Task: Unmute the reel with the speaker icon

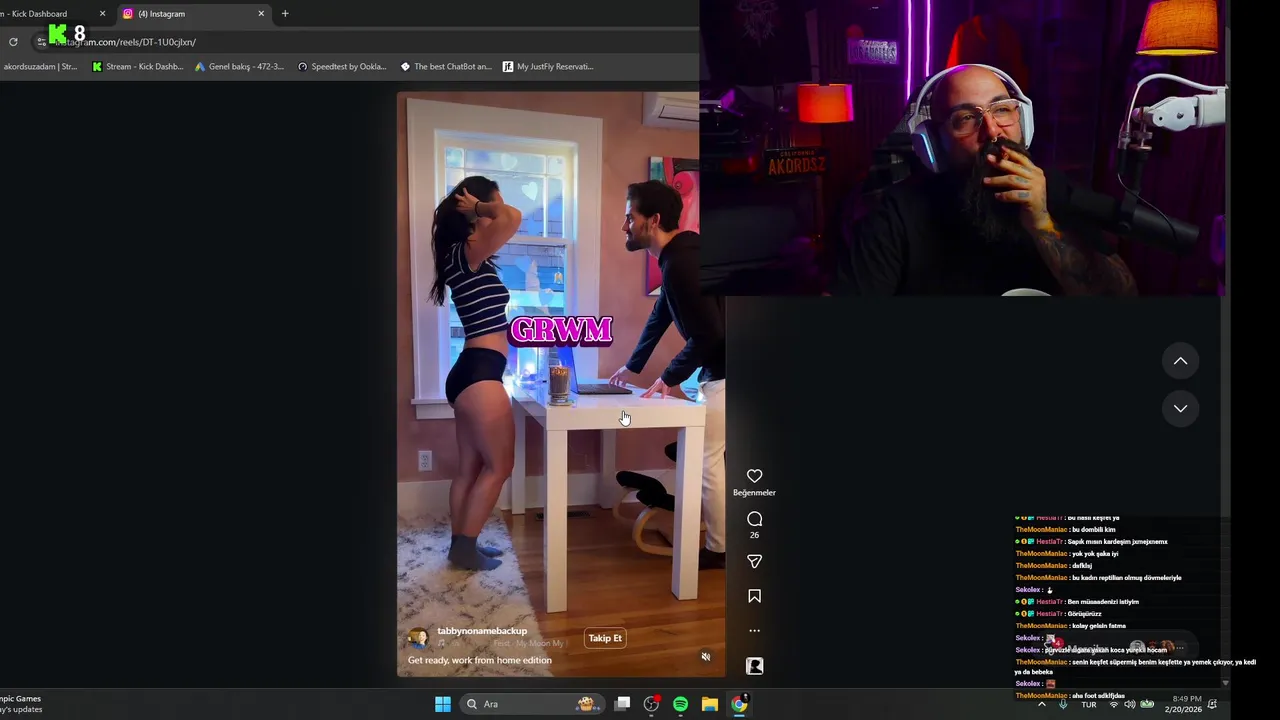Action: [705, 657]
